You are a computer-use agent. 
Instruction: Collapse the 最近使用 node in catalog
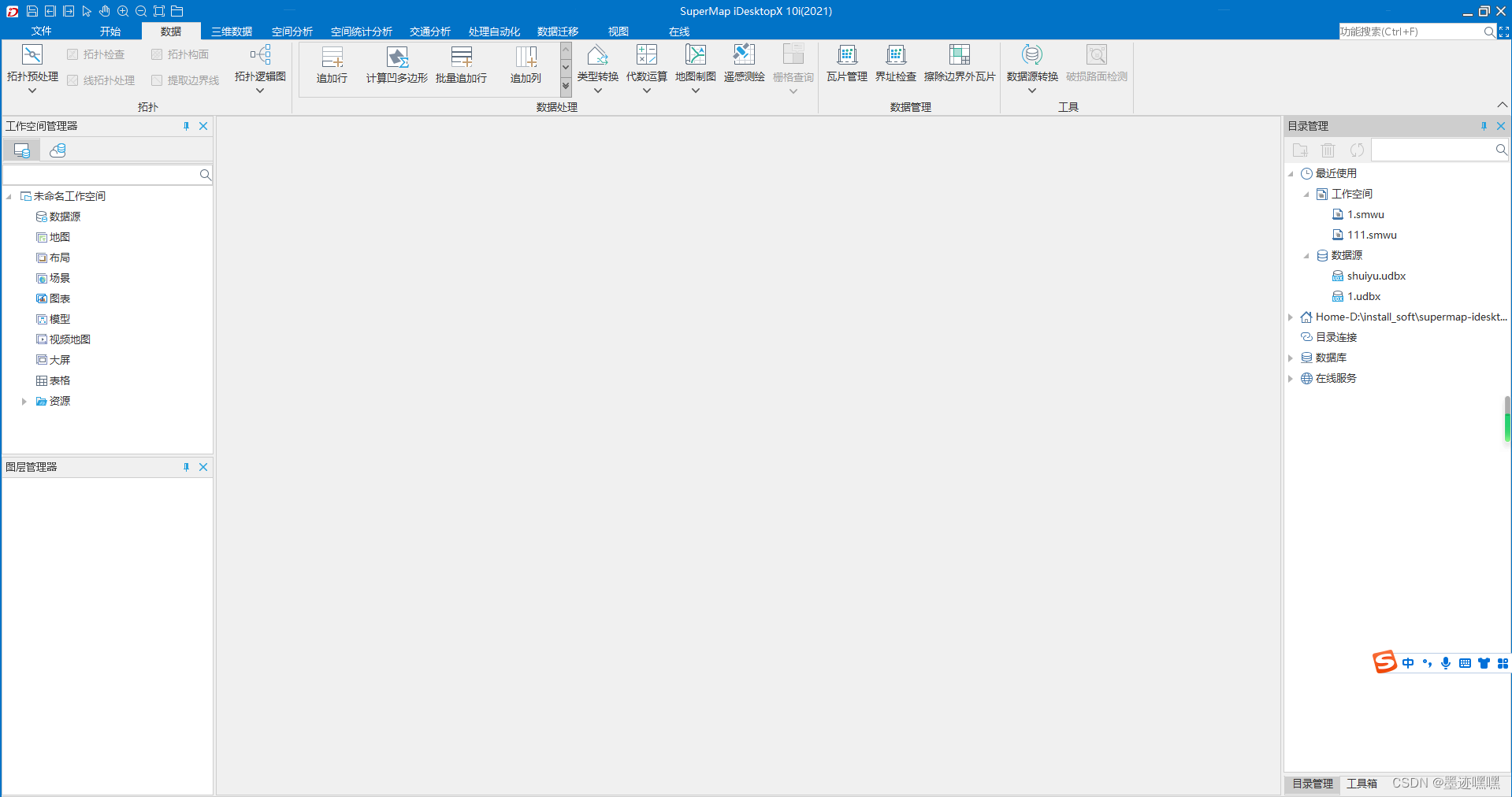click(x=1291, y=173)
